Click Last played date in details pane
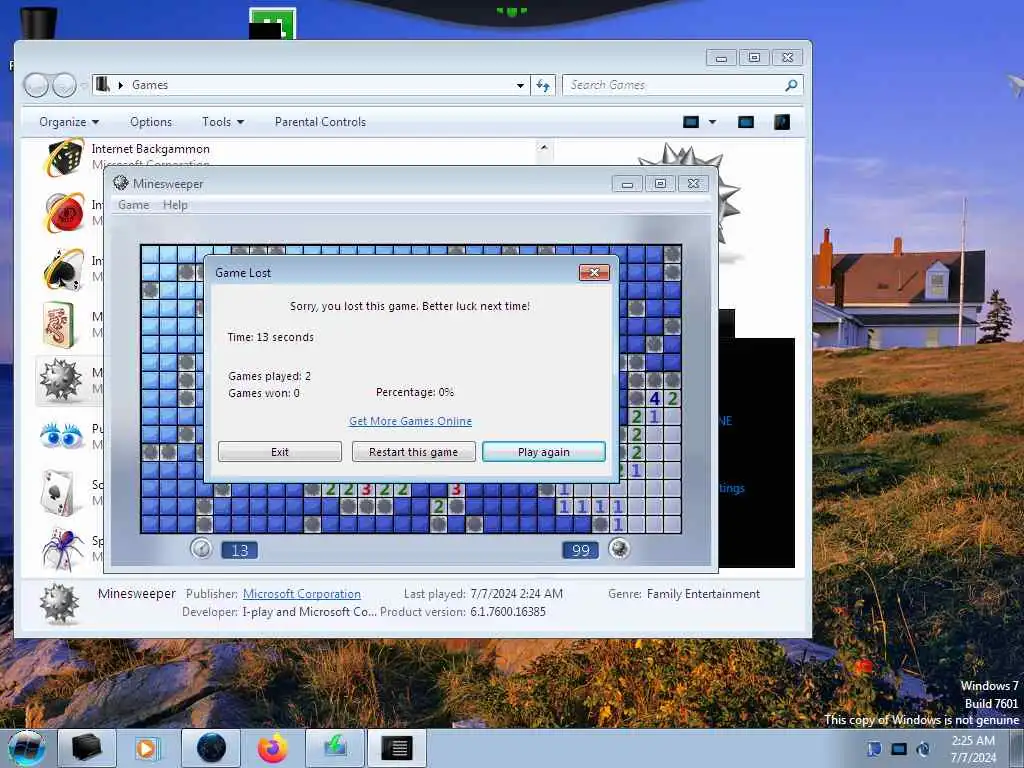1024x768 pixels. coord(516,594)
